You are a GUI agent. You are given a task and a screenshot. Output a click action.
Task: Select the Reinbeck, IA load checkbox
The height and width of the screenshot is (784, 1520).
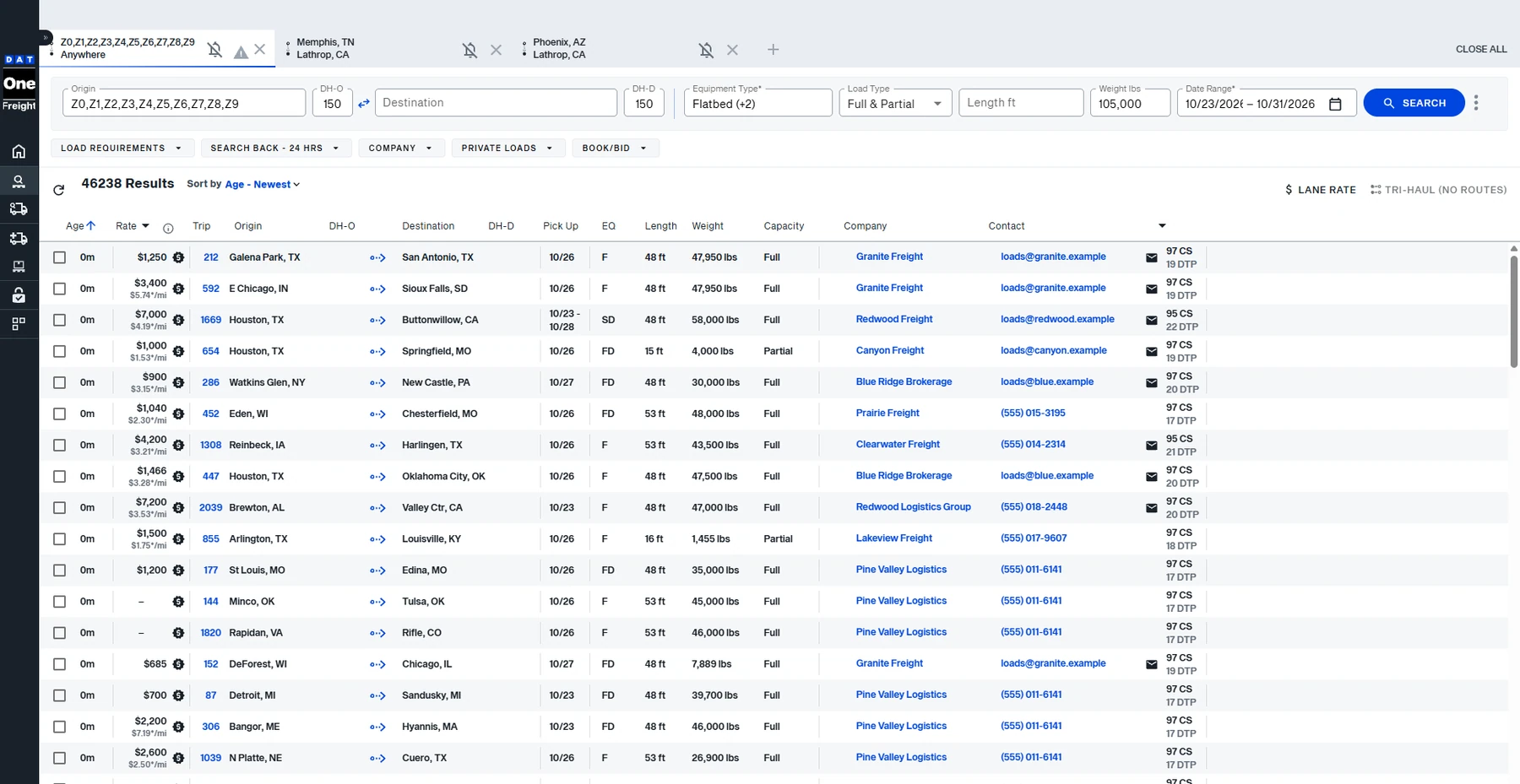(59, 445)
